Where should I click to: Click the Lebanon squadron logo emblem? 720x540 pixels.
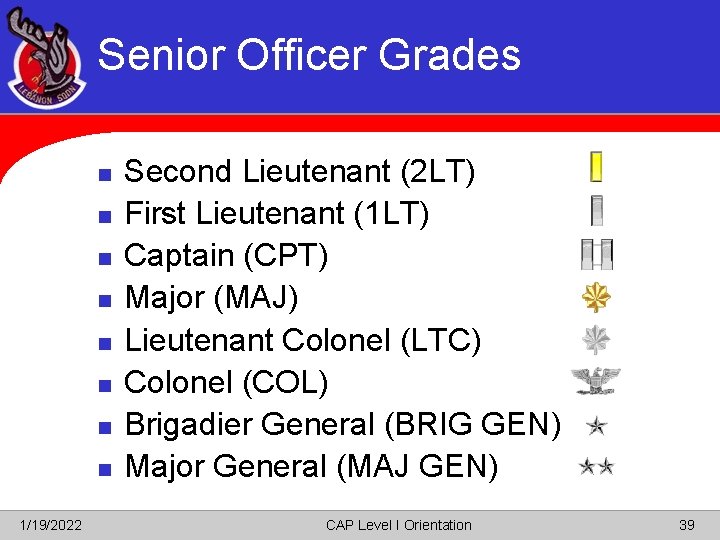46,63
